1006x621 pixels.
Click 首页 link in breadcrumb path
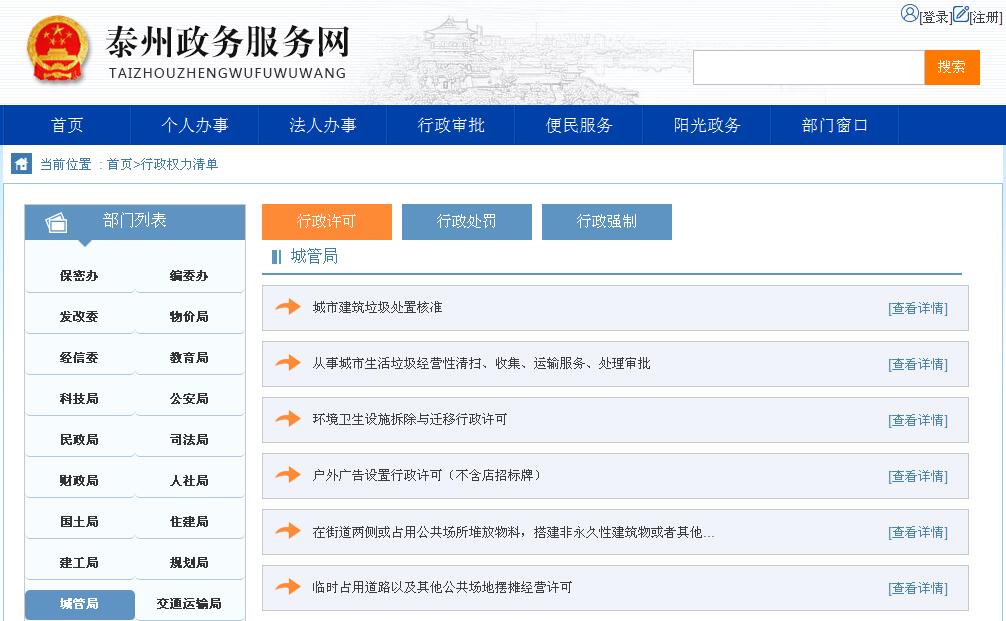[119, 165]
